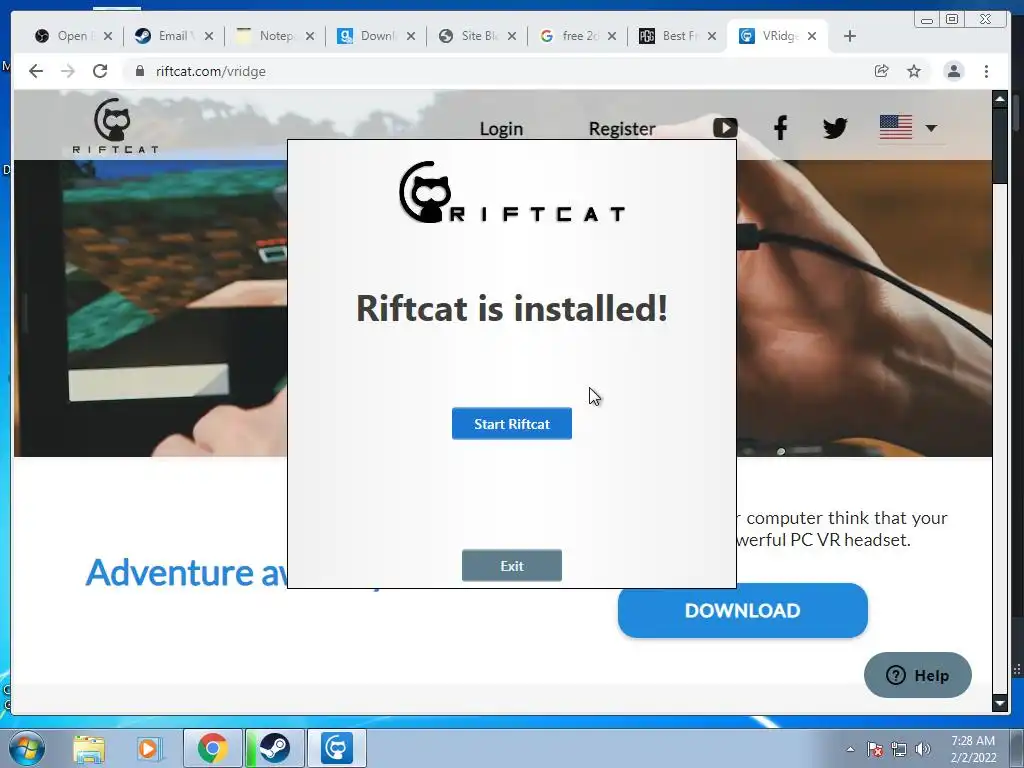Screen dimensions: 1024x768
Task: Open the Help chat widget
Action: pyautogui.click(x=918, y=675)
